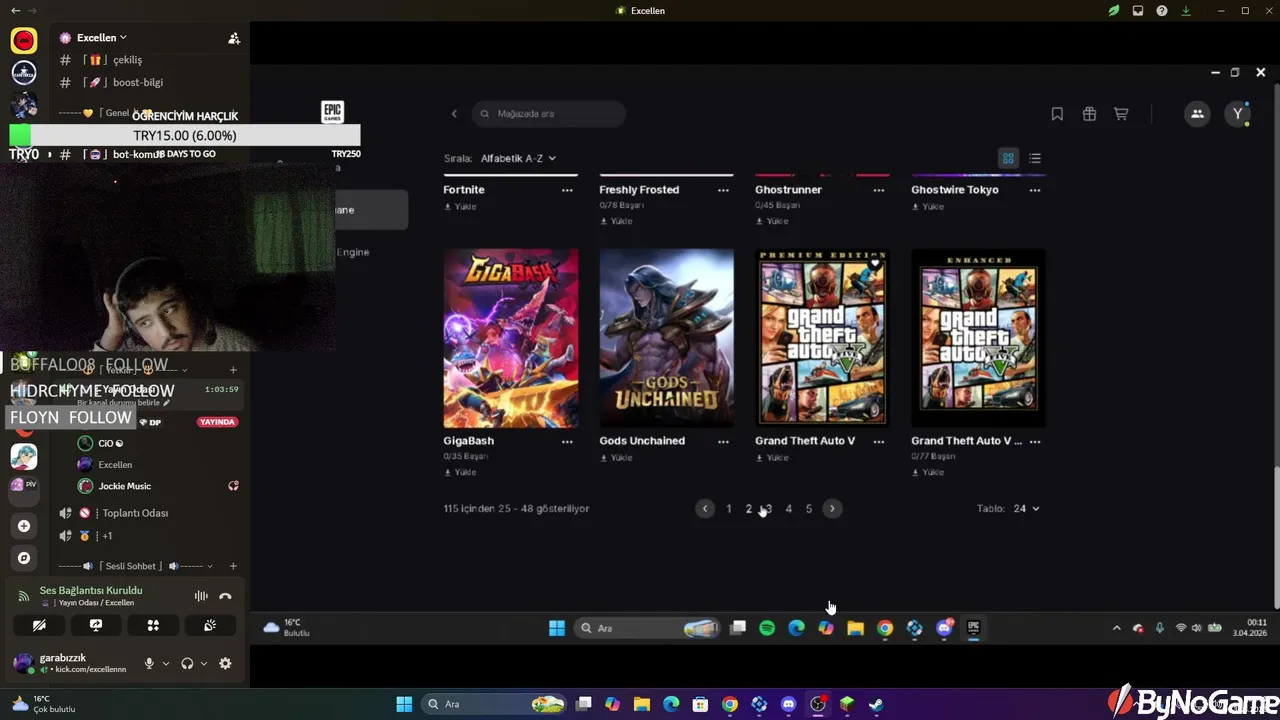Open File Explorer from the bottom taskbar
This screenshot has height=720, width=1280.
pos(642,704)
